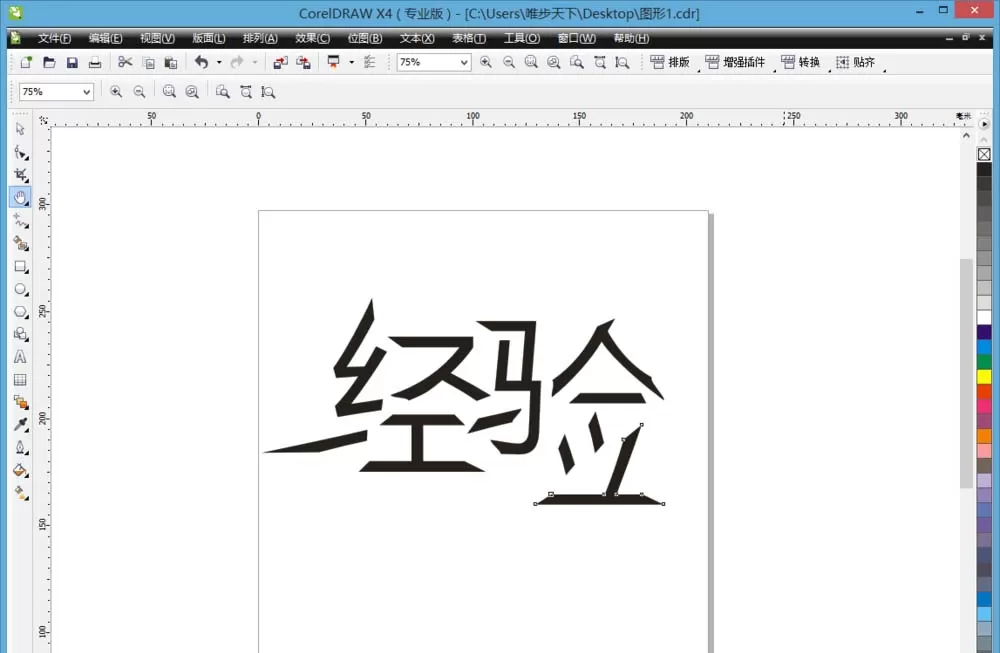Open the 文本(X) menu
The height and width of the screenshot is (653, 1000).
pyautogui.click(x=417, y=38)
